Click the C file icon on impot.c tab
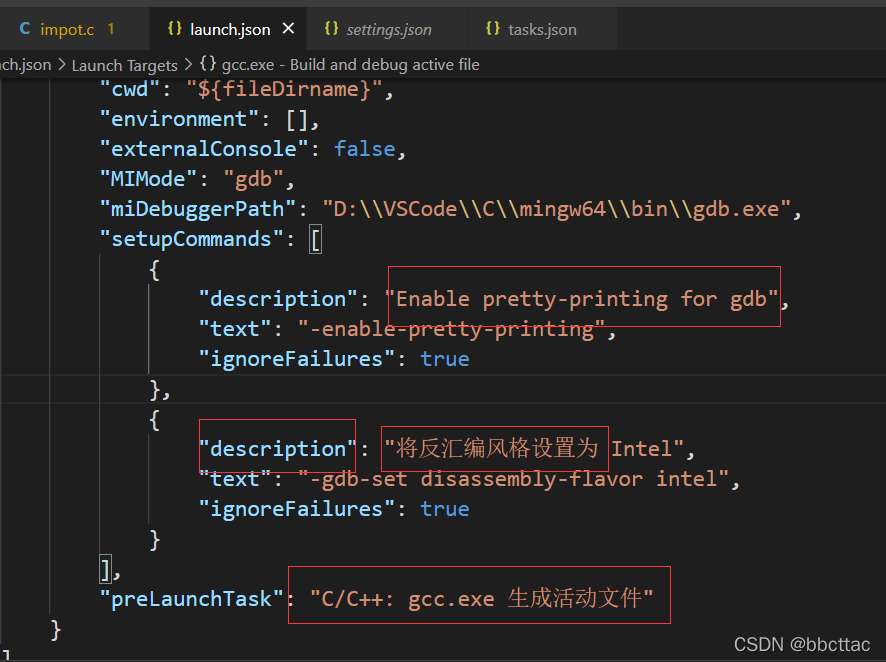Image resolution: width=886 pixels, height=662 pixels. (25, 29)
